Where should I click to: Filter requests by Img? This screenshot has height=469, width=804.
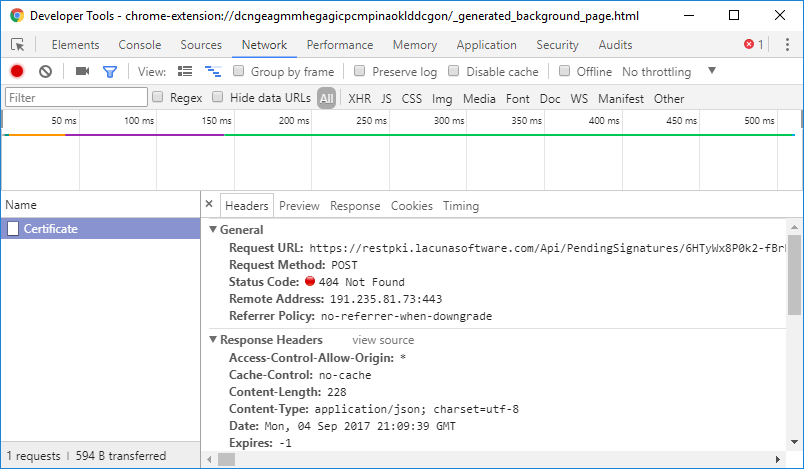pos(442,98)
